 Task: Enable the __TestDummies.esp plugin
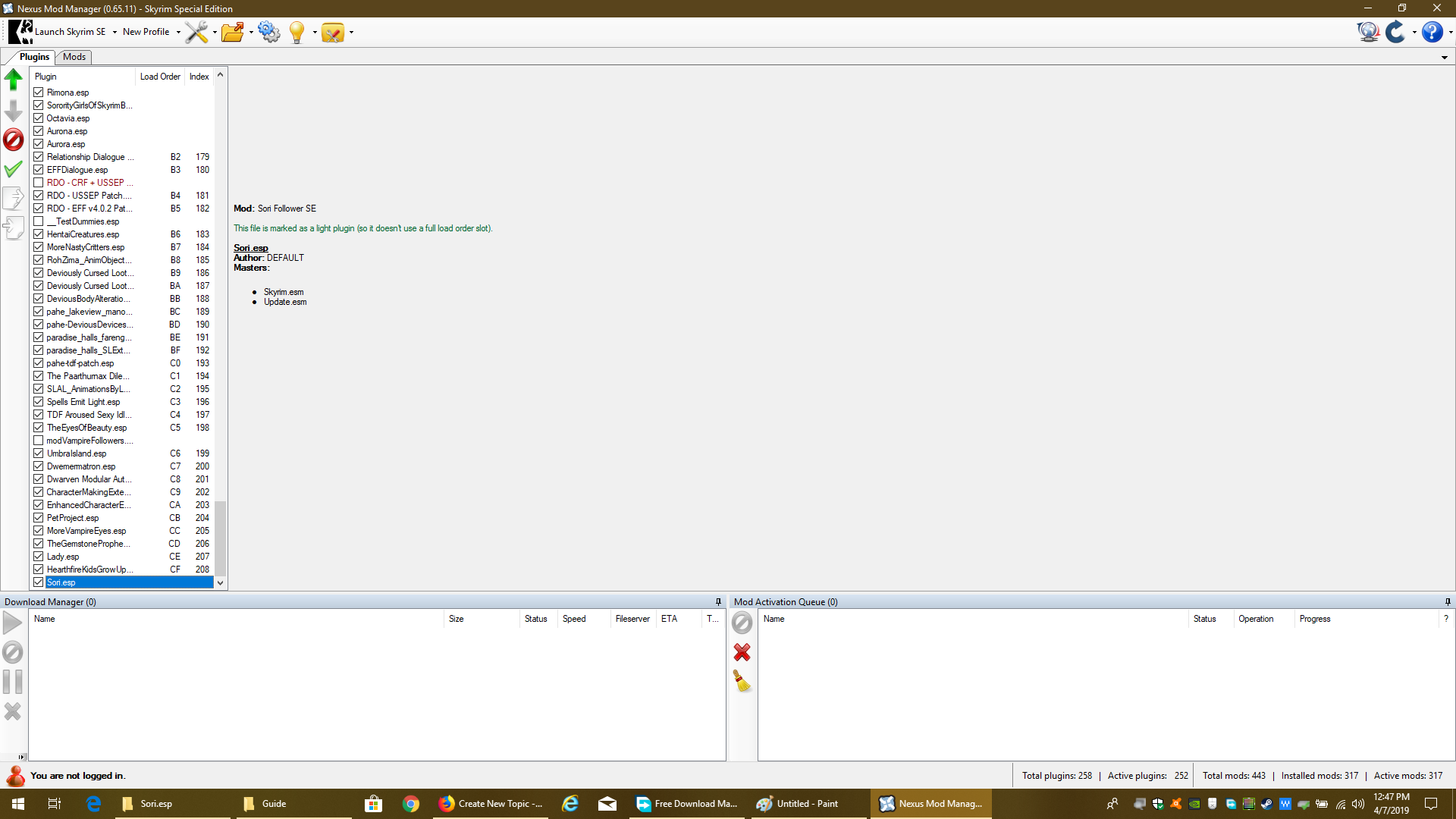coord(39,221)
